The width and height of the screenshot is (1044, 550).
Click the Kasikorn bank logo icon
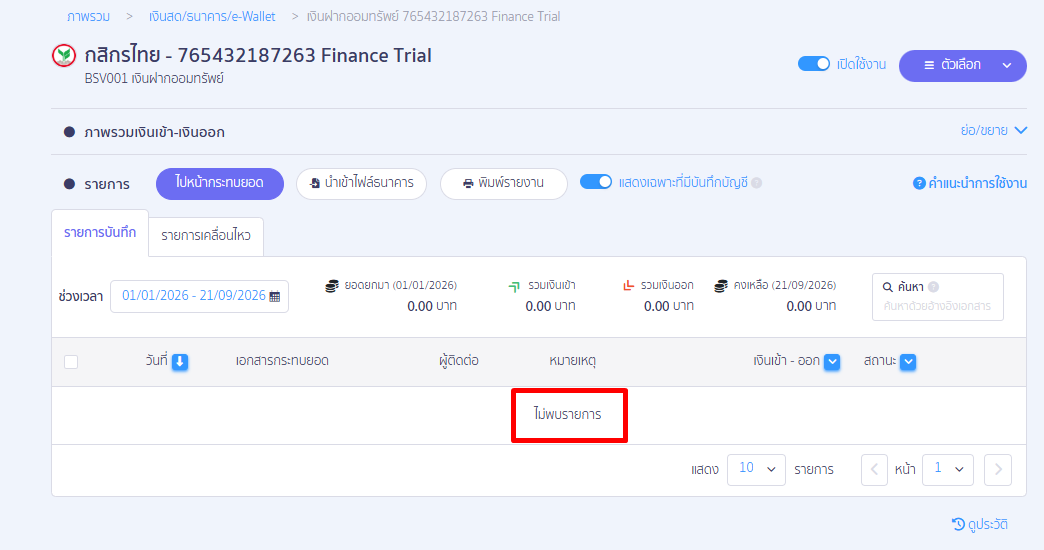click(x=64, y=55)
